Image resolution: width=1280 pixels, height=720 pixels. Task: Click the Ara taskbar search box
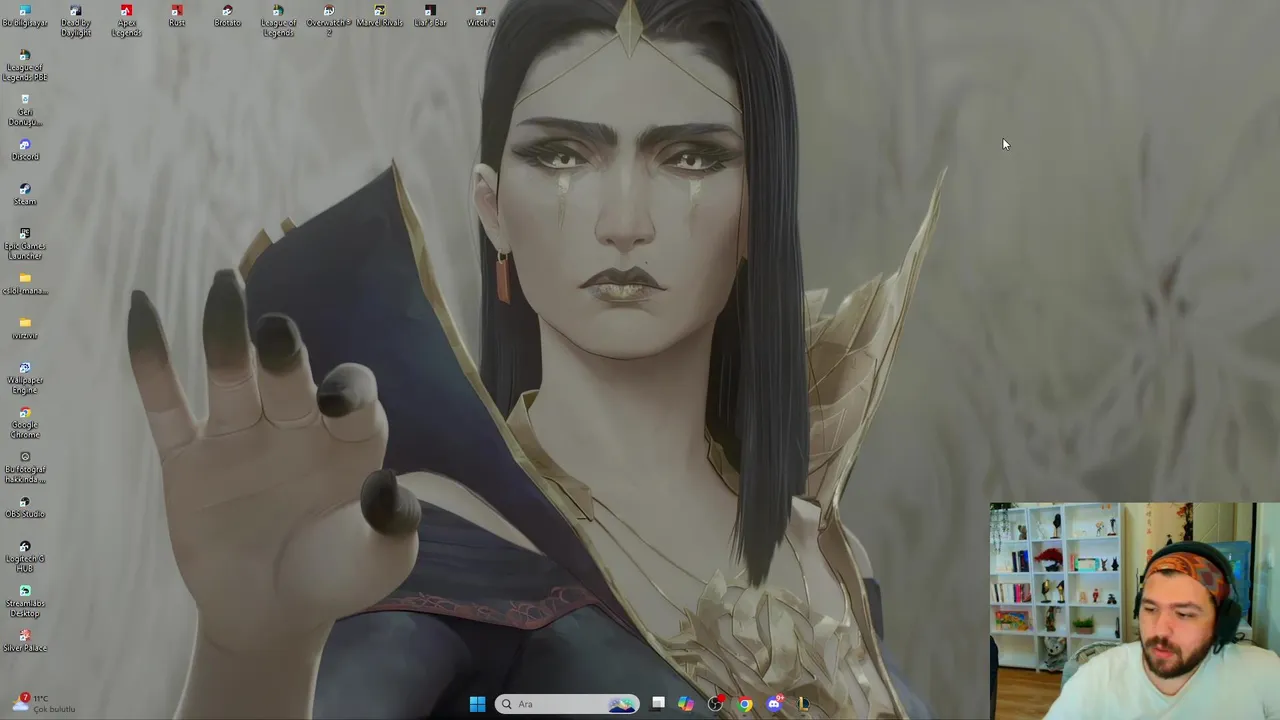coord(568,704)
